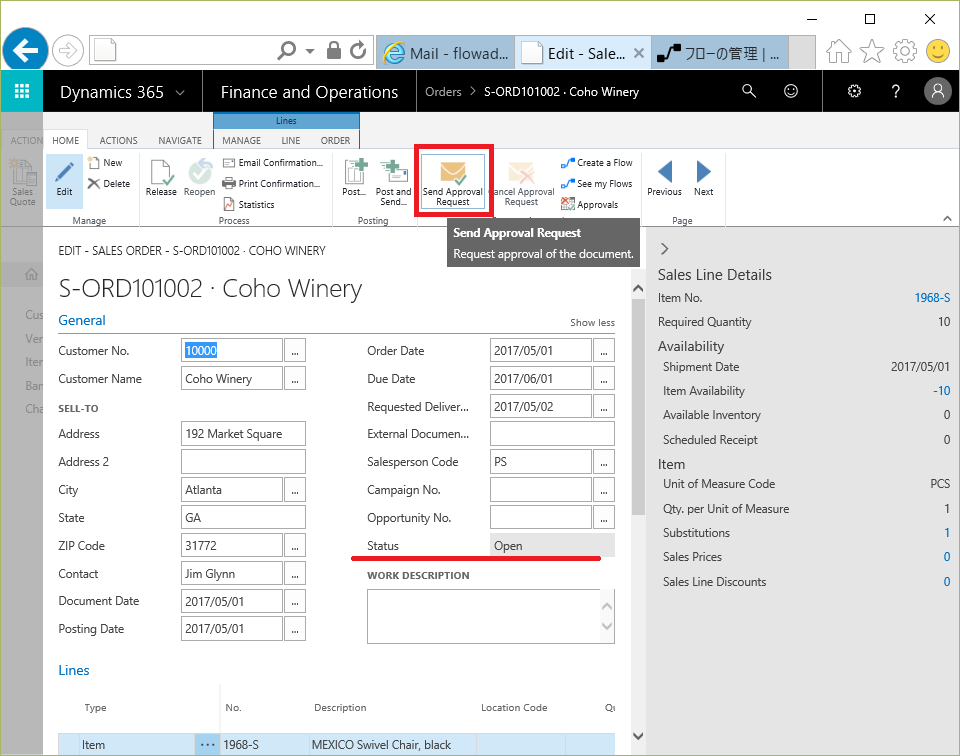Click the Post ribbon icon
Screen dimensions: 960x756
[x=354, y=178]
